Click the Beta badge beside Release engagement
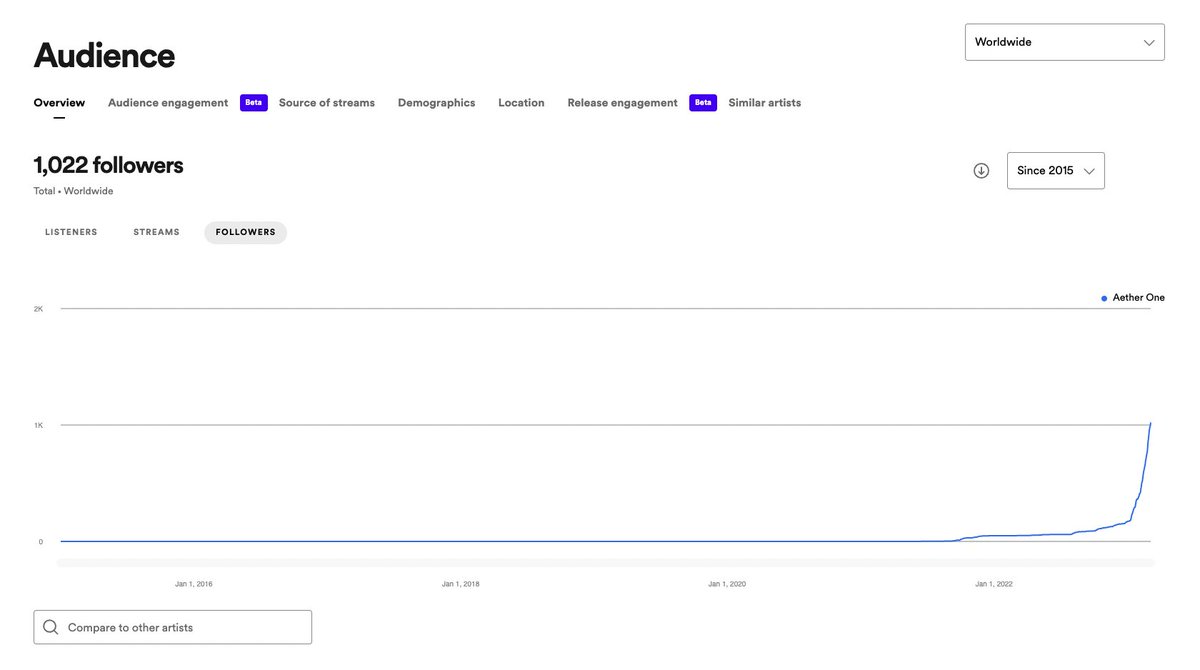This screenshot has width=1200, height=670. 703,103
